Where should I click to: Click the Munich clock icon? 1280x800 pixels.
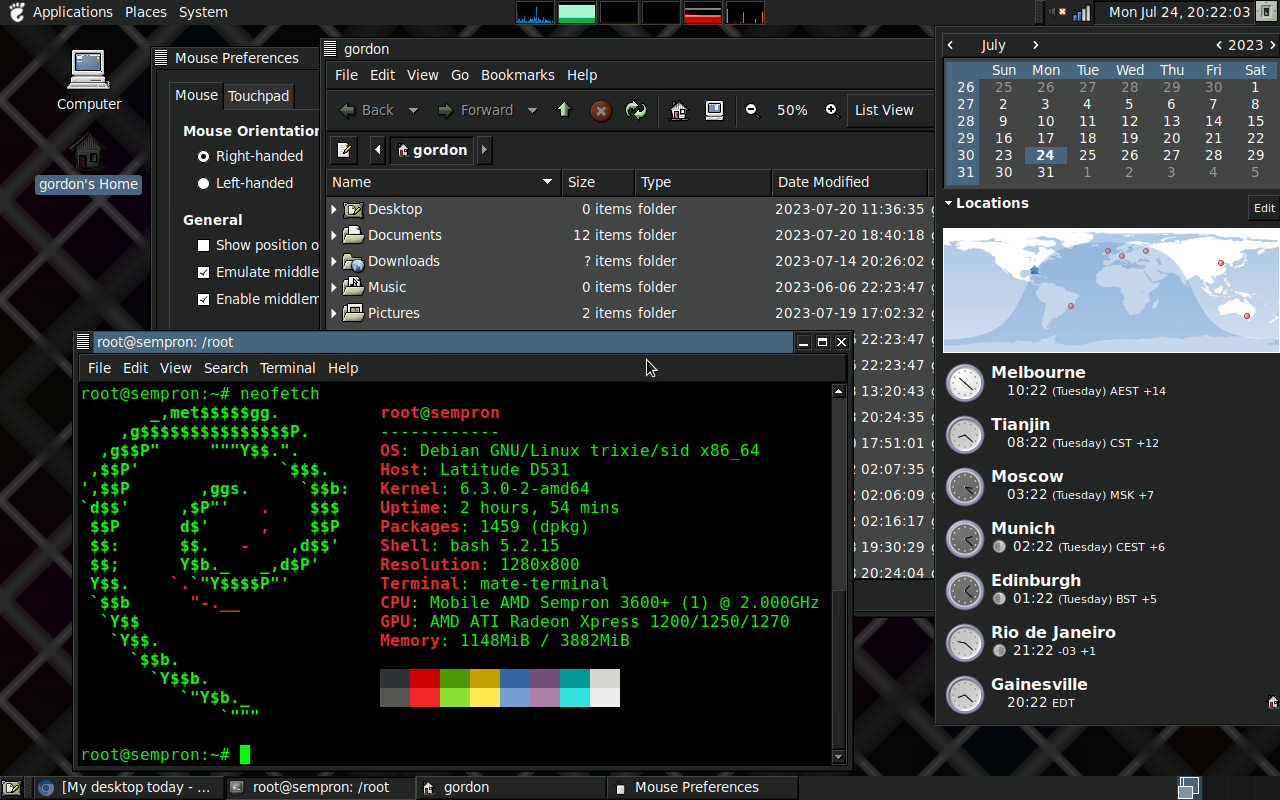click(965, 539)
